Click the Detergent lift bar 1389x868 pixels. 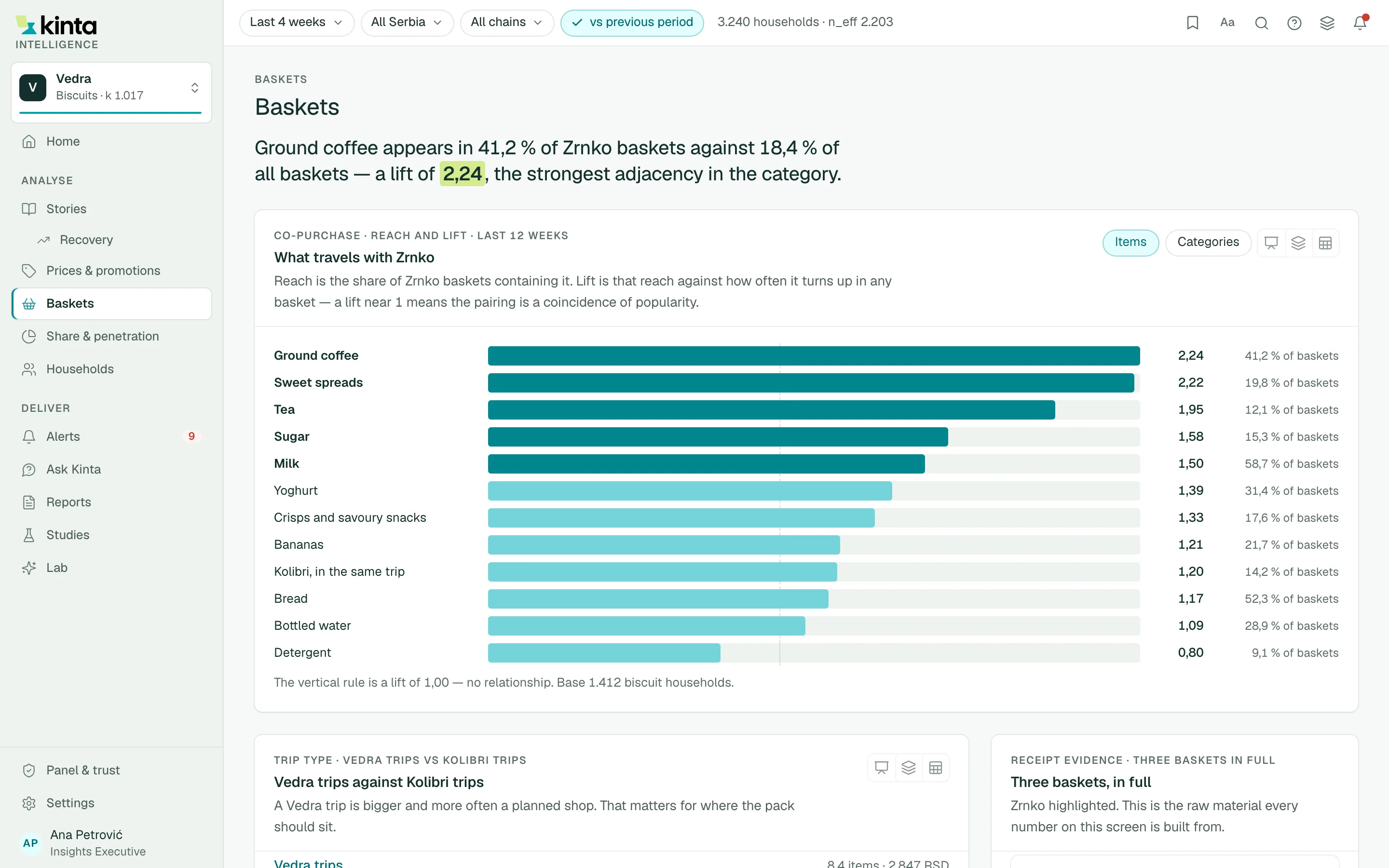click(604, 653)
